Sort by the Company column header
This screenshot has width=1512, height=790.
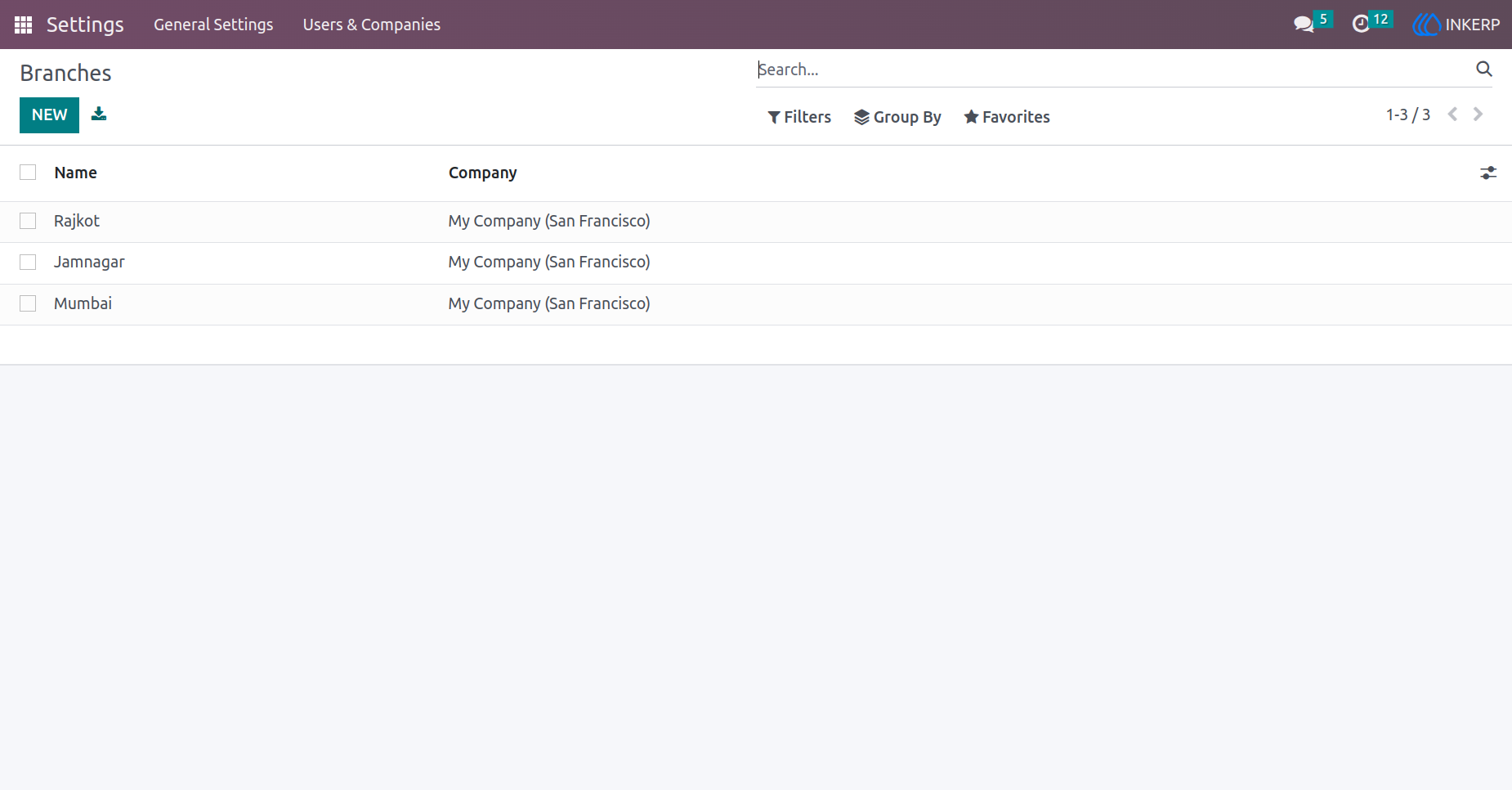click(x=483, y=173)
